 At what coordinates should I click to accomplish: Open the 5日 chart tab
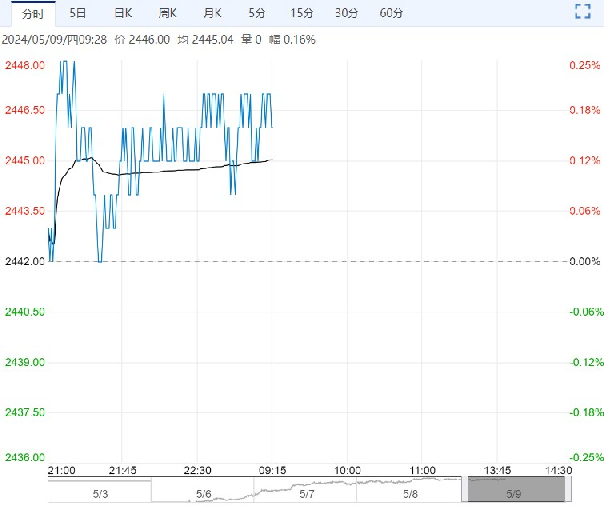[x=77, y=13]
